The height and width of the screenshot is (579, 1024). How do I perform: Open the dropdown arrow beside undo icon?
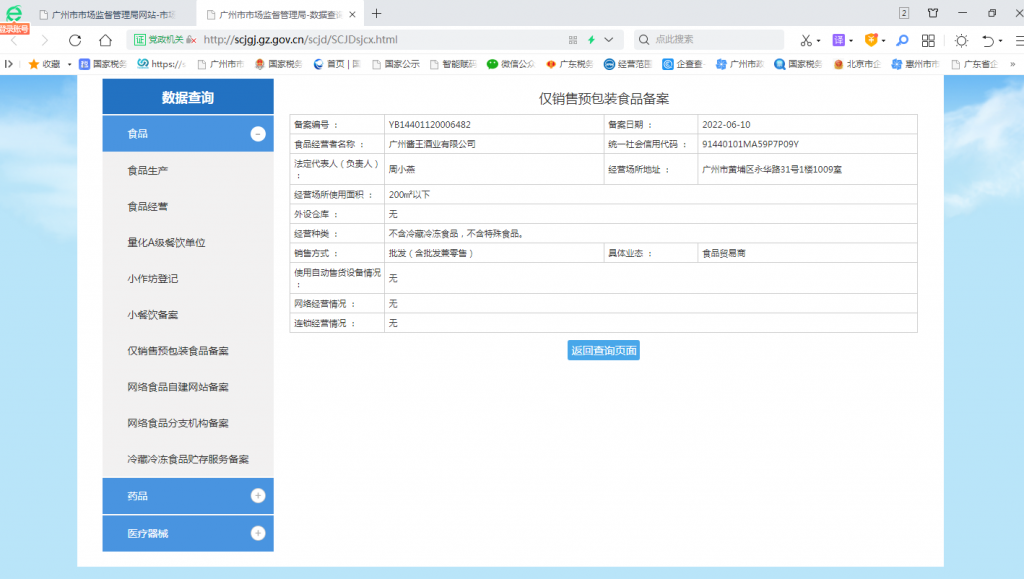tap(1000, 41)
